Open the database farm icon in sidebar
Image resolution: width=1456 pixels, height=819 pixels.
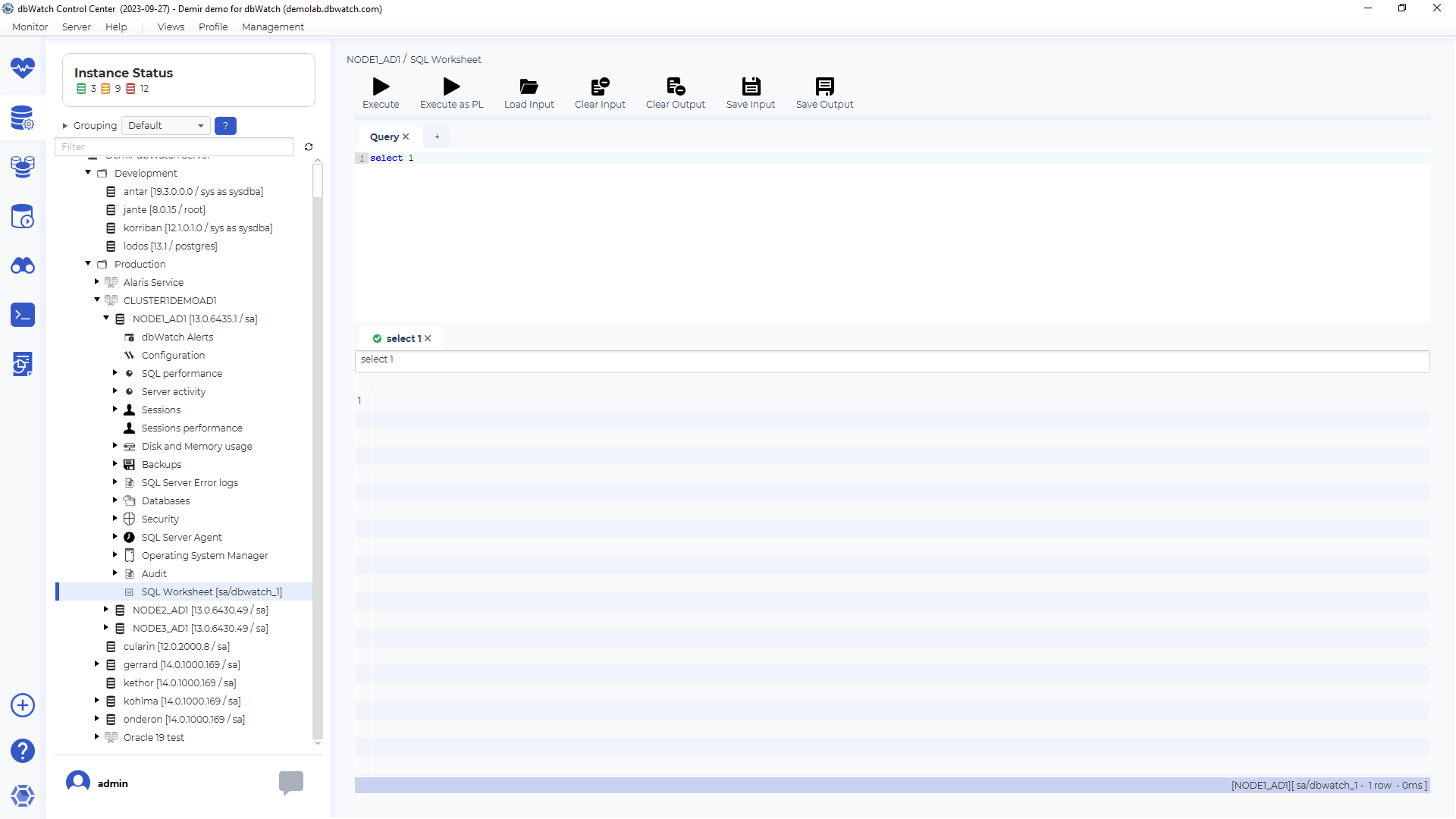[x=23, y=167]
